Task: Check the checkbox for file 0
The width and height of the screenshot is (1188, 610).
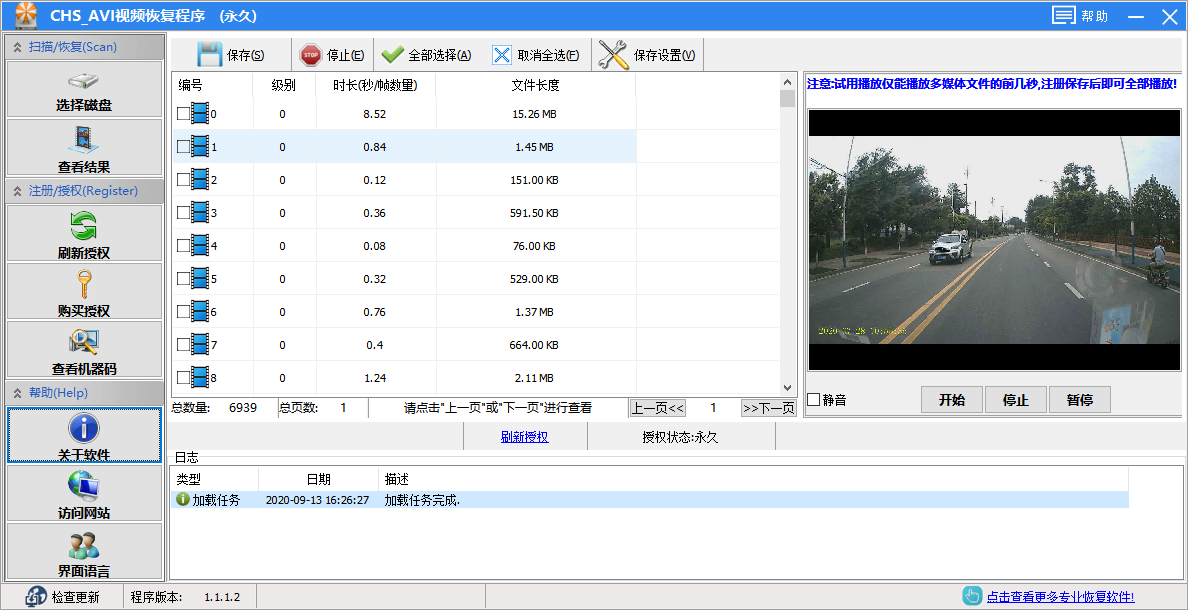Action: click(x=183, y=114)
